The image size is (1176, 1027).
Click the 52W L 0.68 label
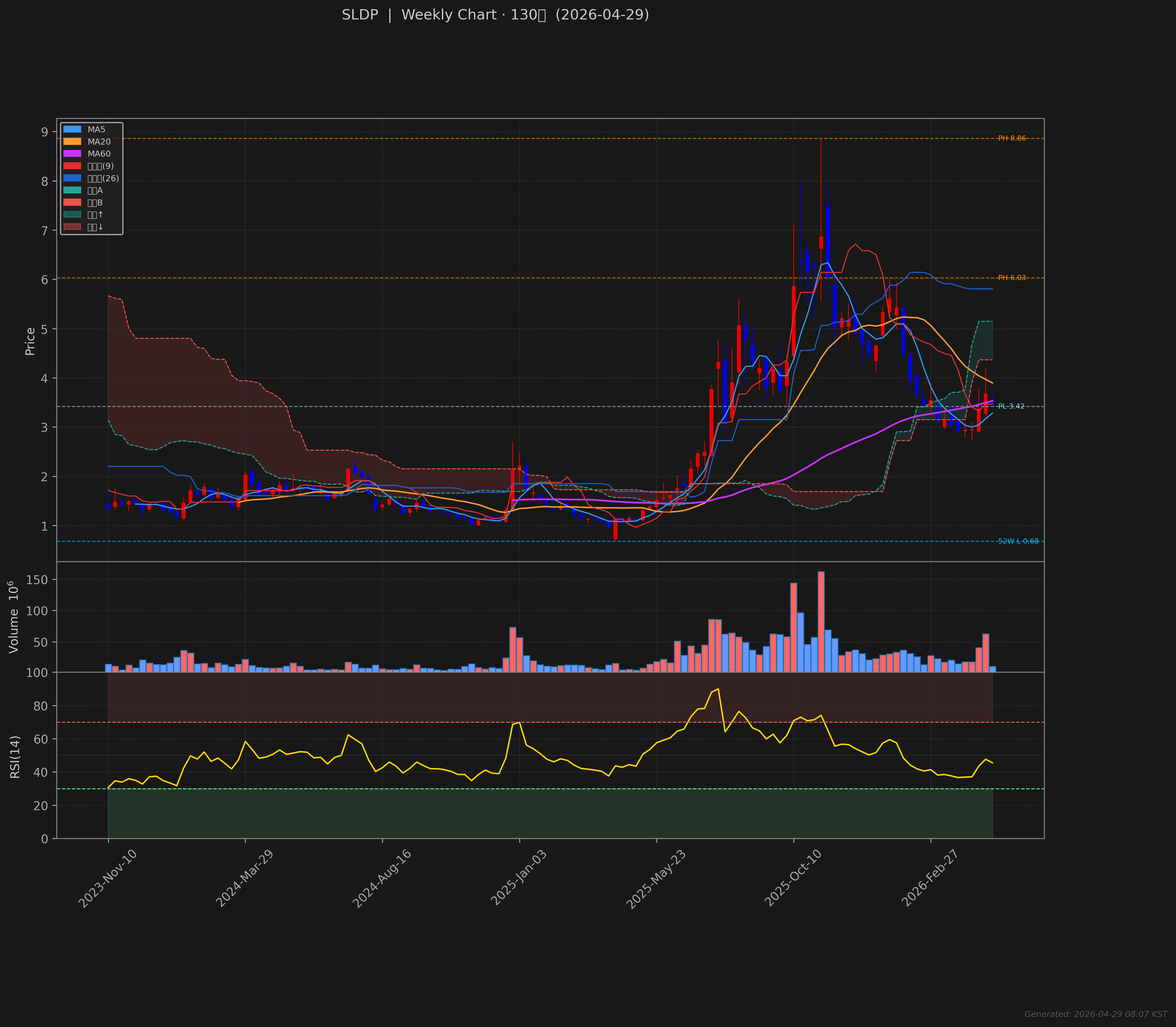tap(1018, 541)
